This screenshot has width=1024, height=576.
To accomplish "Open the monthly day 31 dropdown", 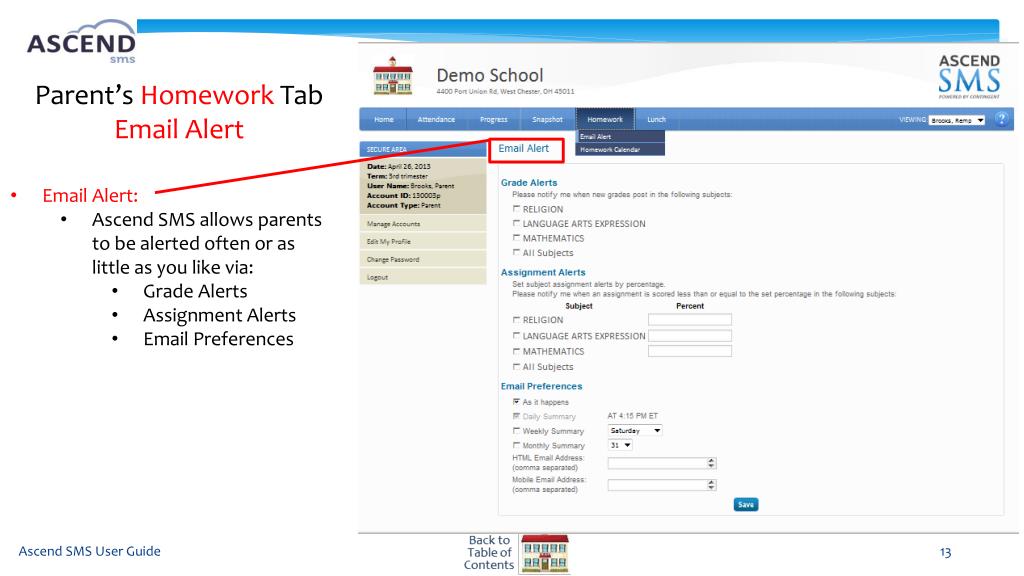I will pyautogui.click(x=620, y=445).
